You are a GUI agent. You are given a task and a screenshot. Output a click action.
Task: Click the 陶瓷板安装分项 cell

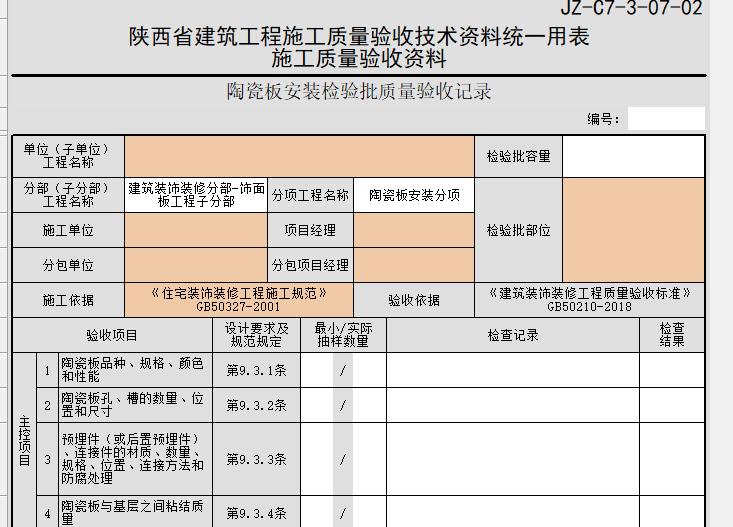pos(413,195)
